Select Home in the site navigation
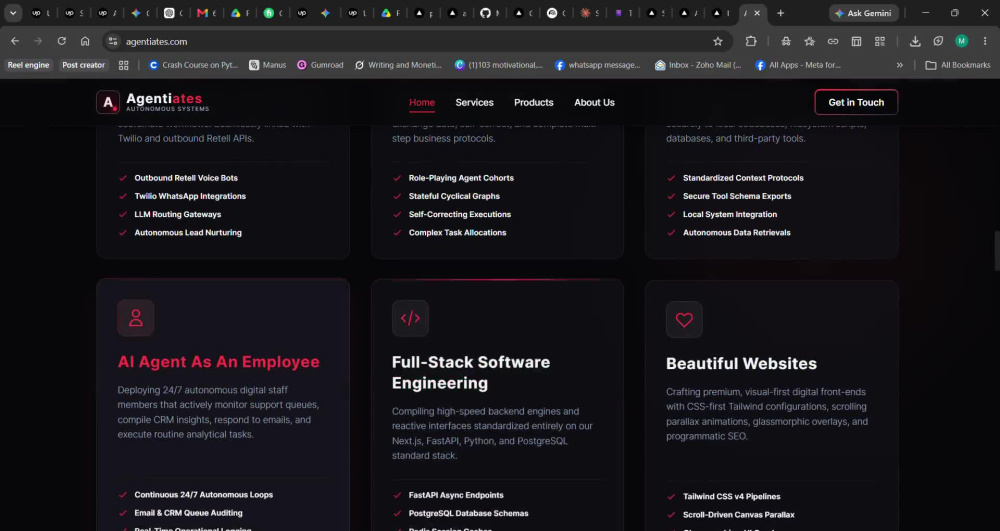 [x=422, y=103]
